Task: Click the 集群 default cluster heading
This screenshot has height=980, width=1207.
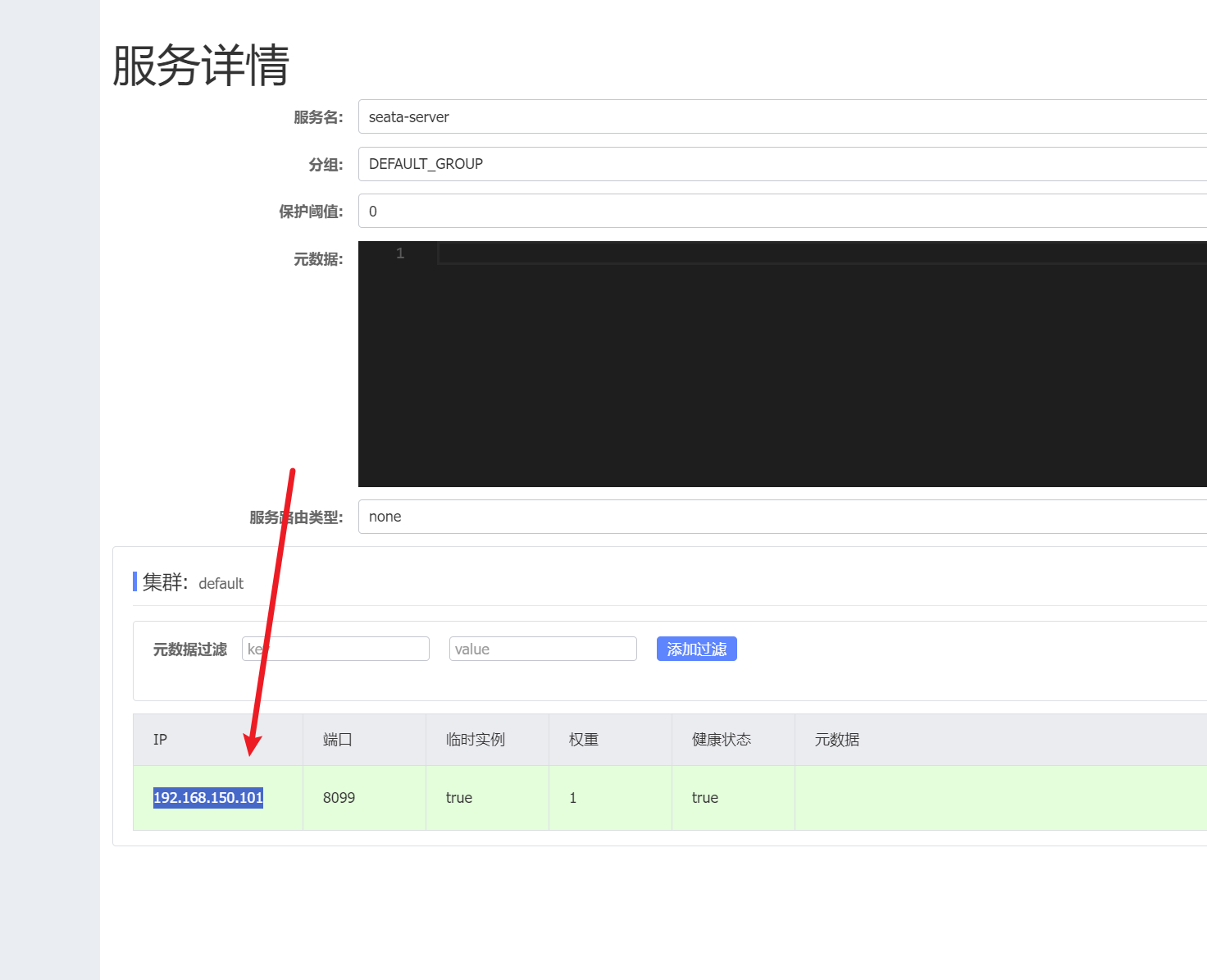Action: [193, 582]
